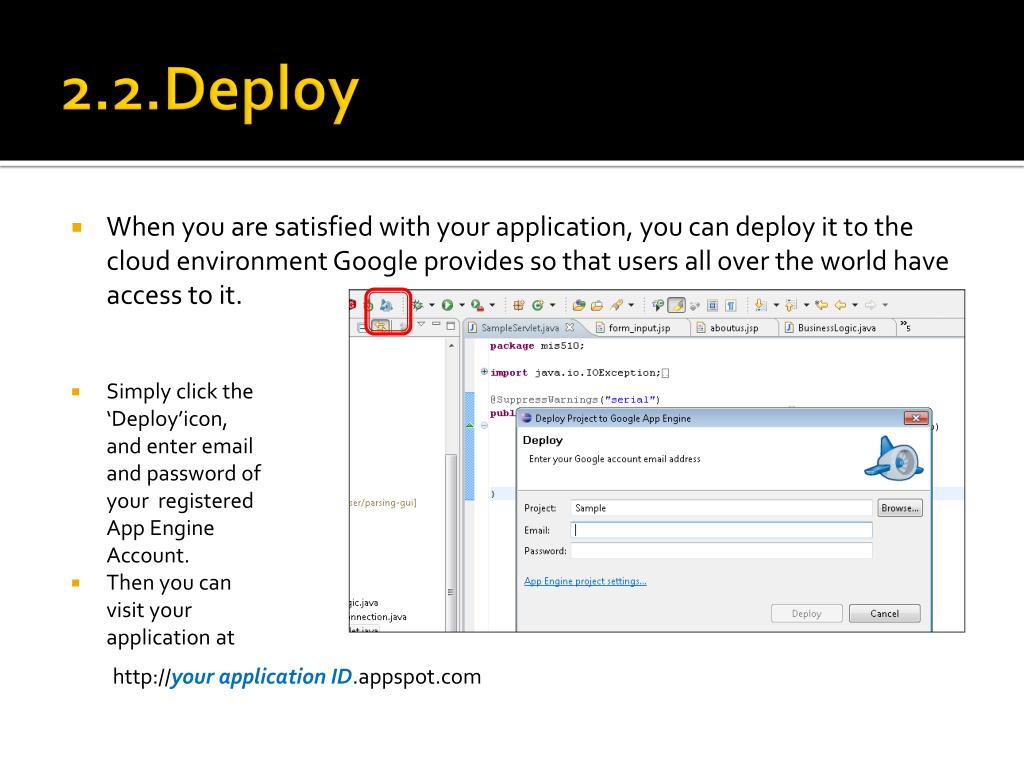Click the Password input field
Viewport: 1024px width, 768px height.
[721, 551]
